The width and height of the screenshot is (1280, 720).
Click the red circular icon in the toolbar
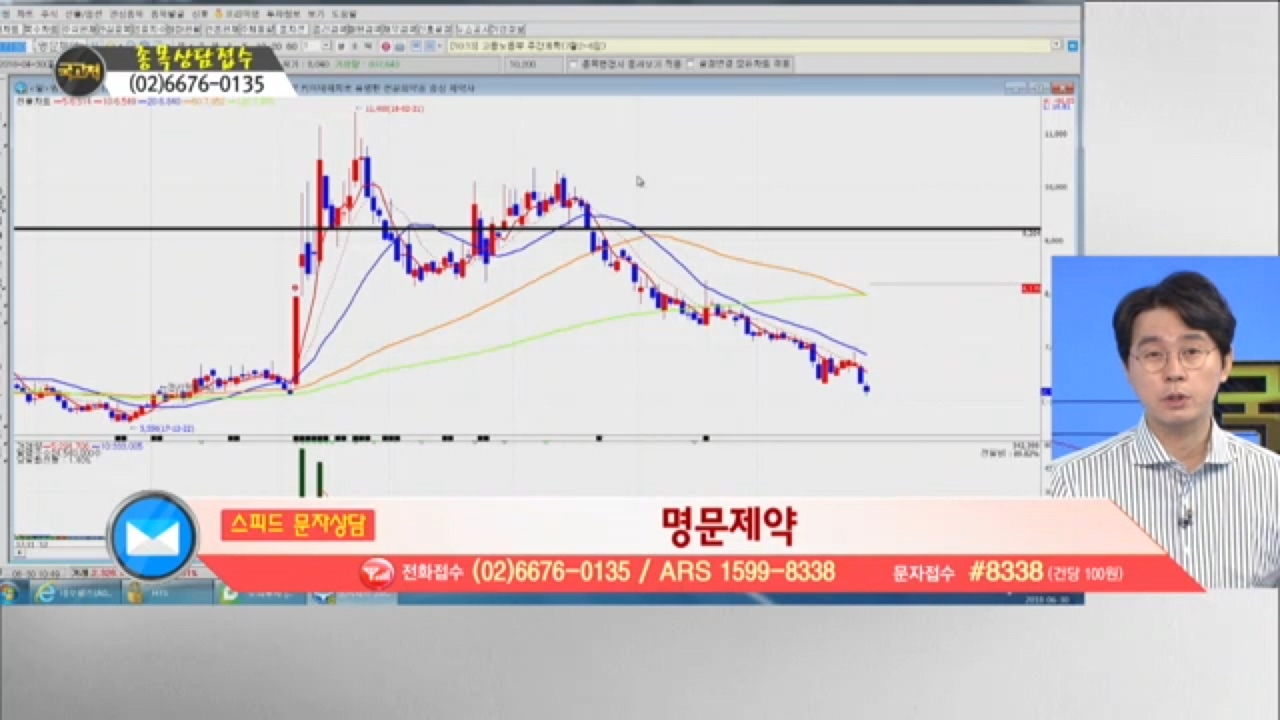(387, 46)
